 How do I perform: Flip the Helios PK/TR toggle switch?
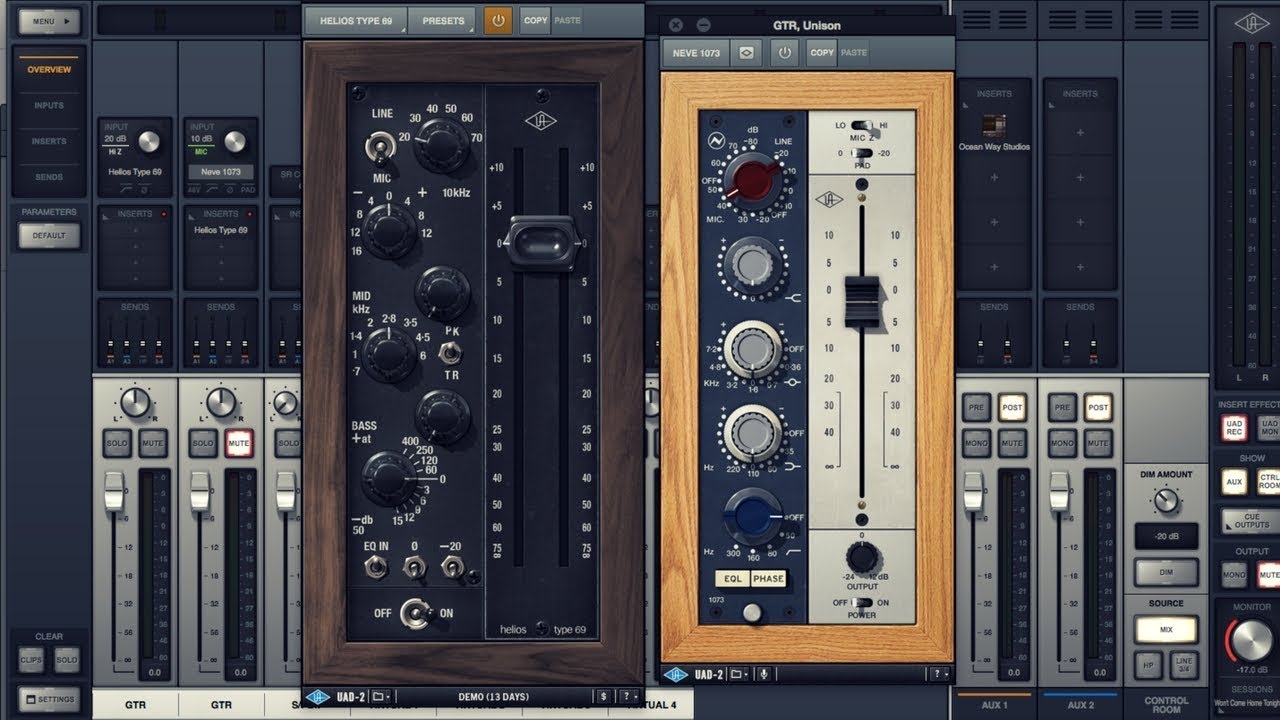click(x=451, y=352)
